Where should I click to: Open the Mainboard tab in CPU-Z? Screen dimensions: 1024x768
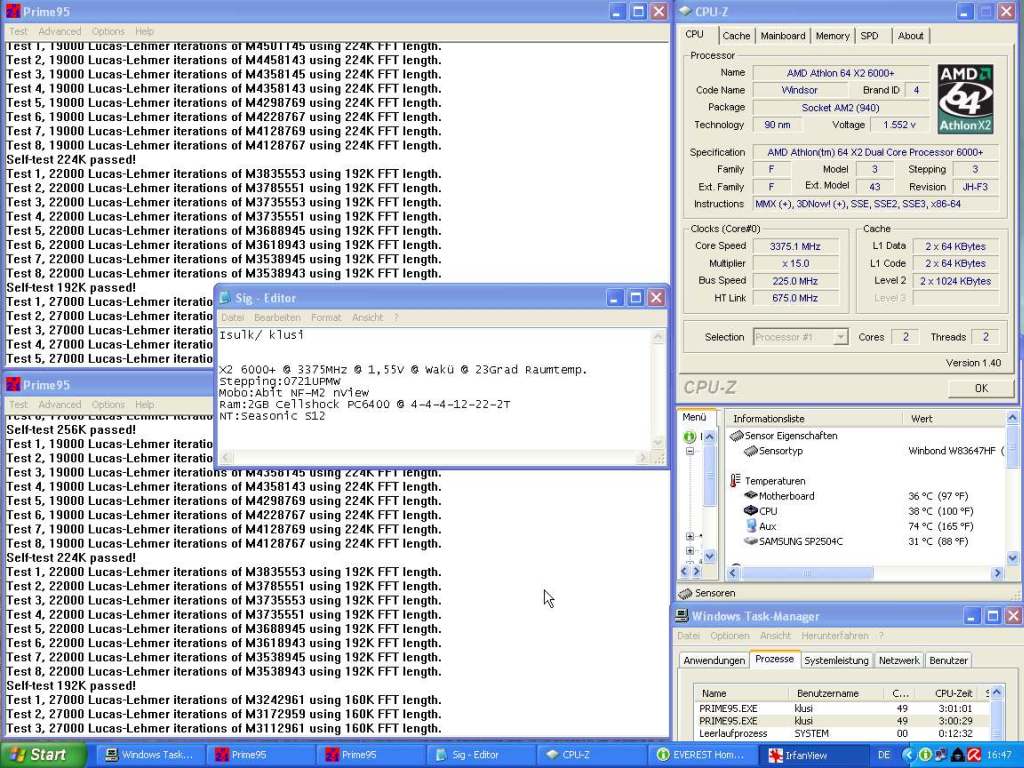(x=782, y=36)
